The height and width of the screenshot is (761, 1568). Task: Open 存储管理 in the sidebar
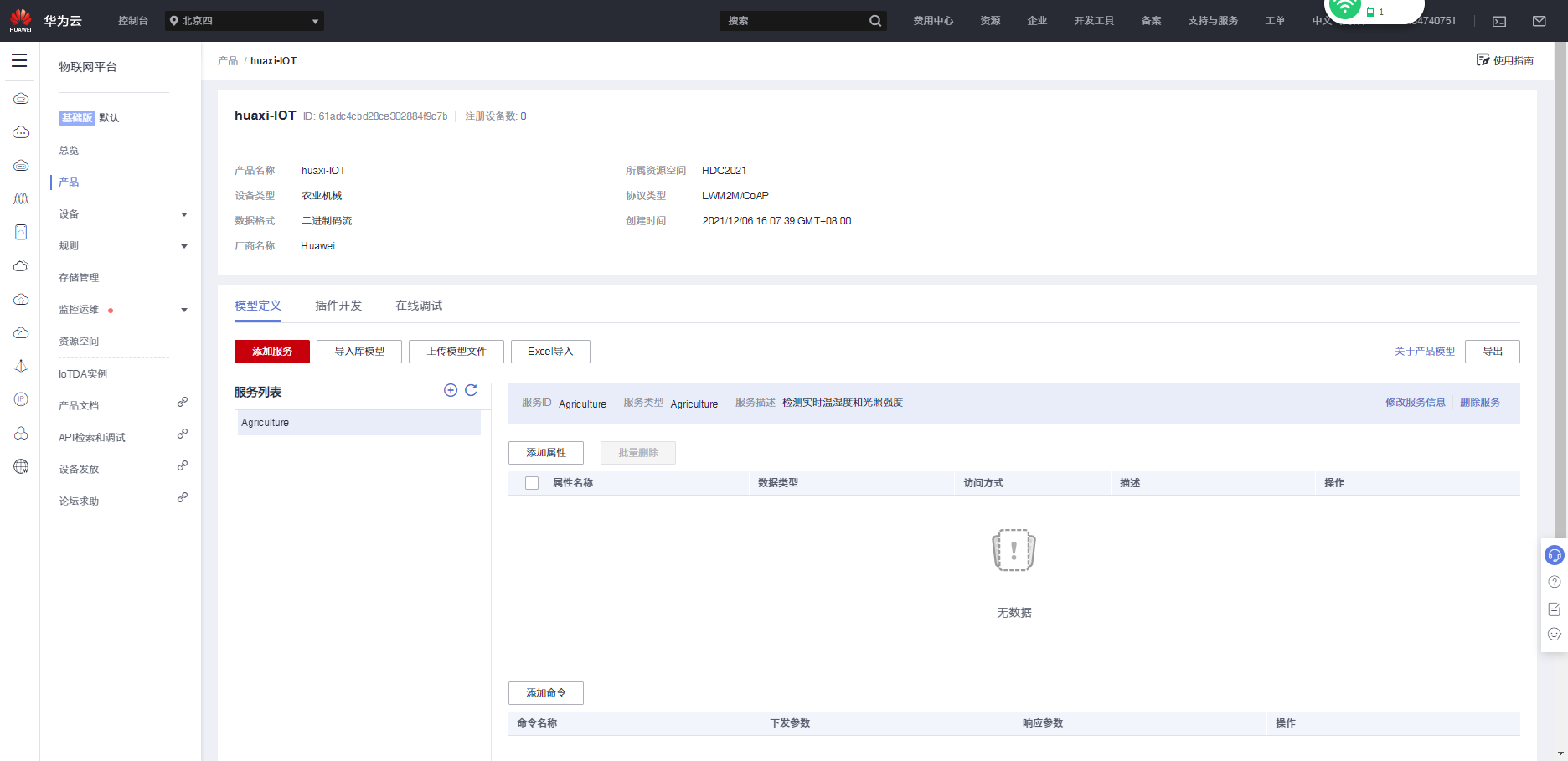coord(79,278)
